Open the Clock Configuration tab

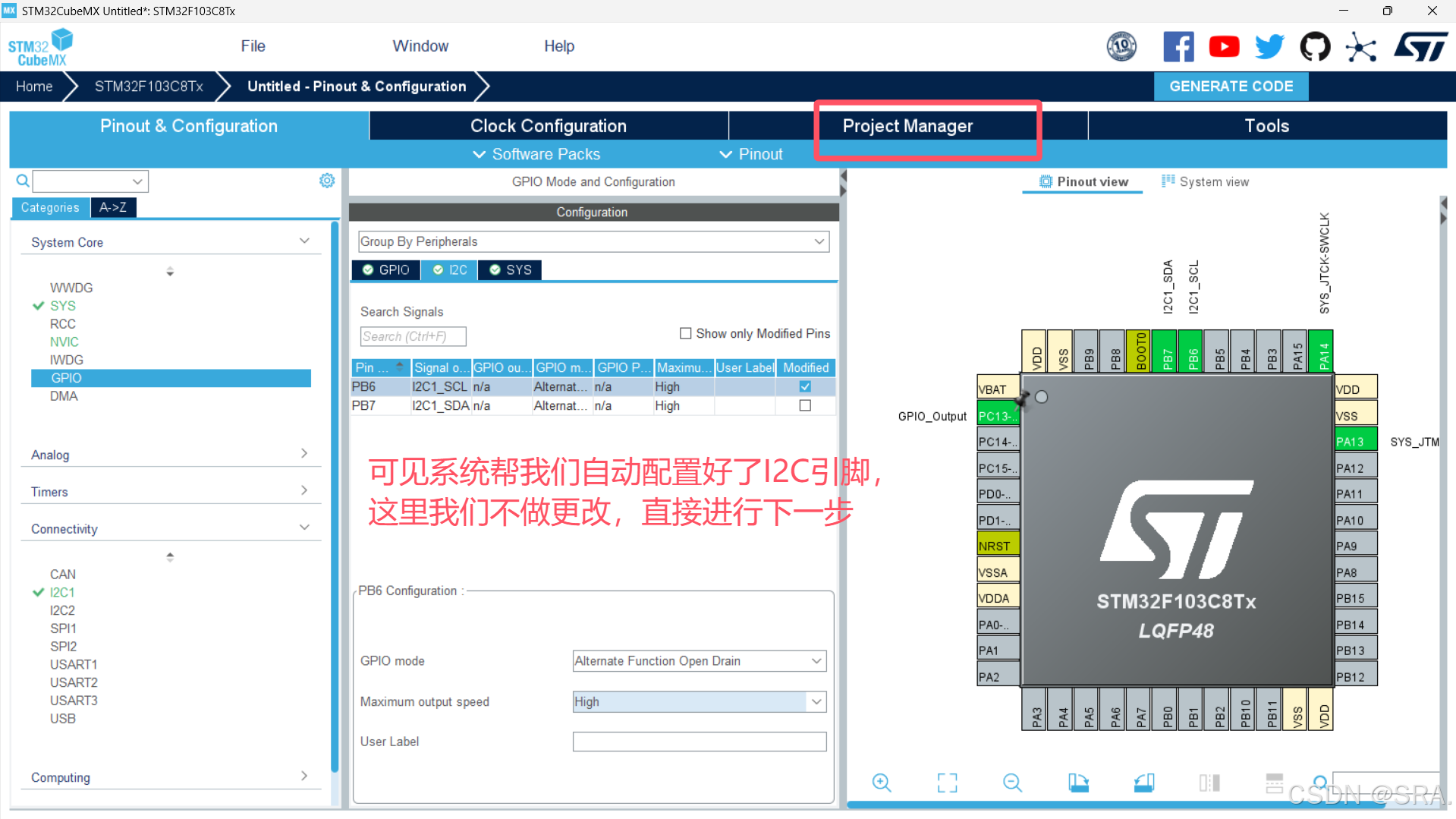[x=548, y=125]
